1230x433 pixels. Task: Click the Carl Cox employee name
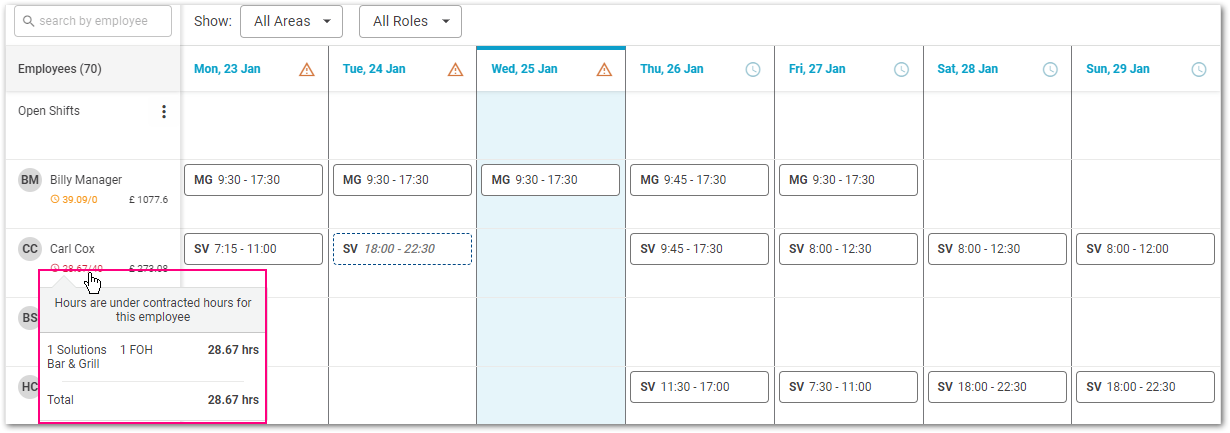point(72,249)
